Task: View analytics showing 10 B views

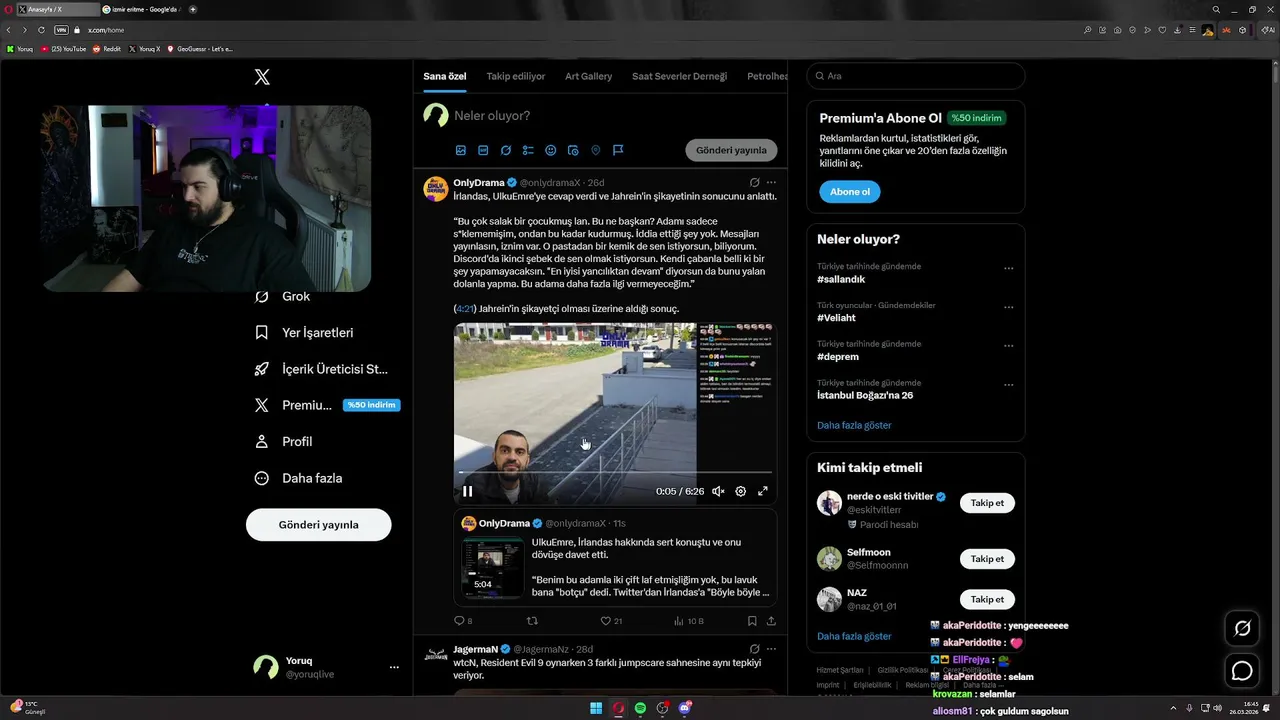Action: click(x=688, y=621)
